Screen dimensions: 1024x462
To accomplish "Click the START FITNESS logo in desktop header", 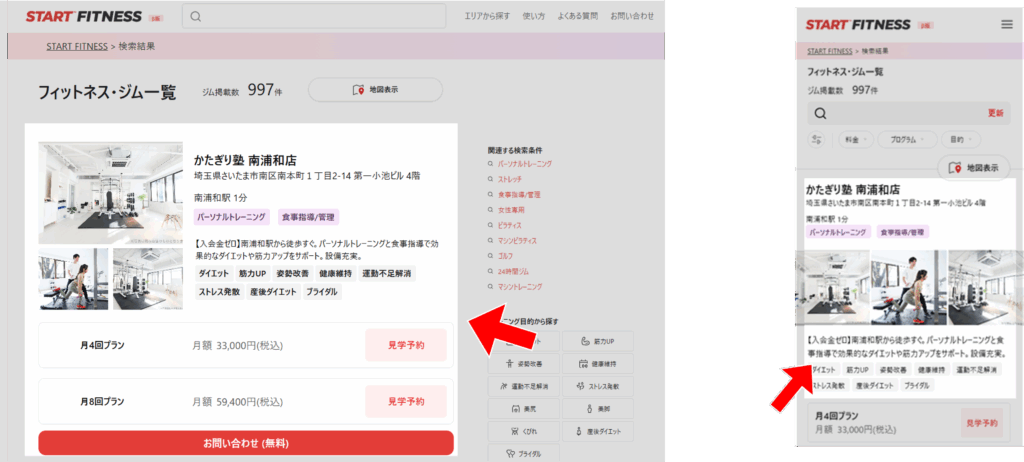I will 85,17.
